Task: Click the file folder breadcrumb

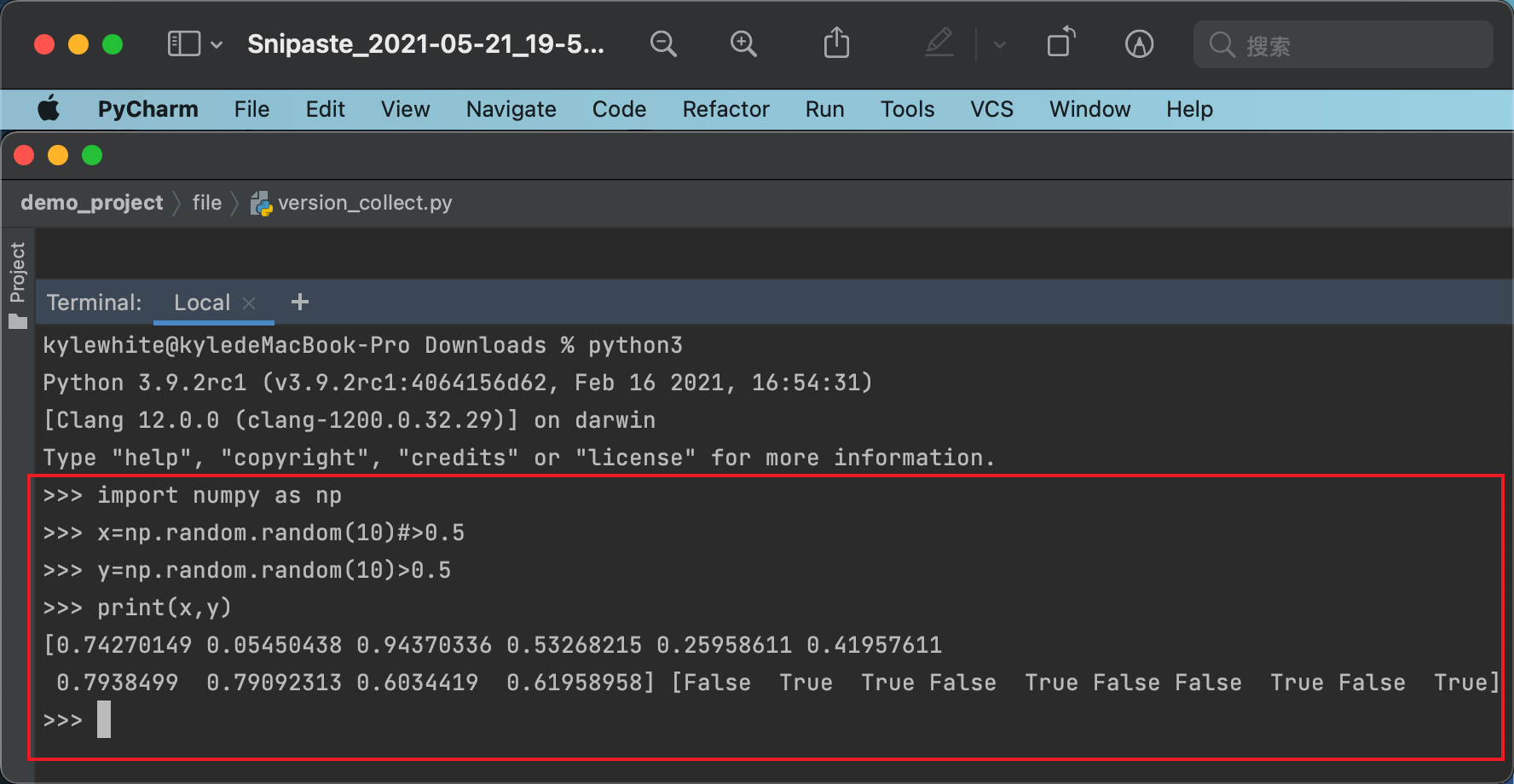Action: coord(207,203)
